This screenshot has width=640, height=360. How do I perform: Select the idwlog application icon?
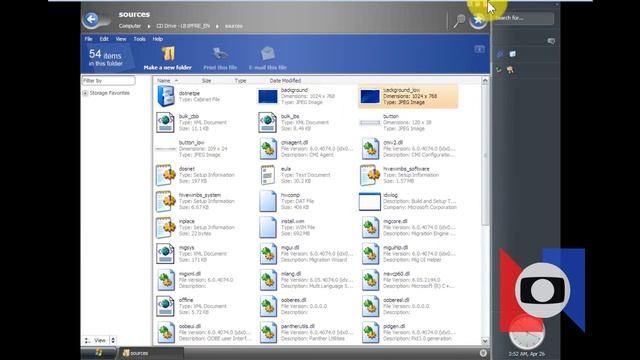point(370,202)
